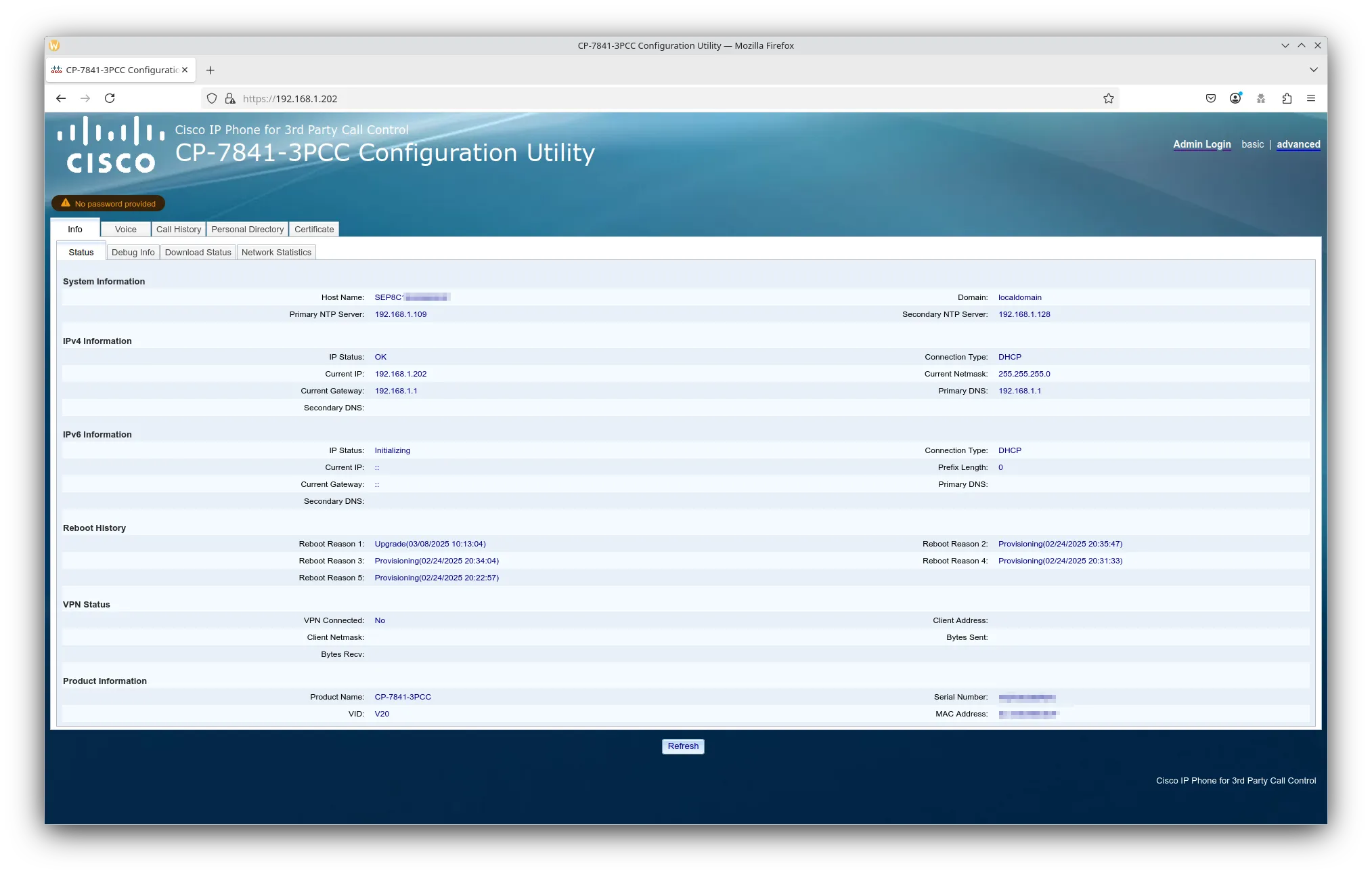Open the Firefox hamburger menu

[x=1311, y=98]
